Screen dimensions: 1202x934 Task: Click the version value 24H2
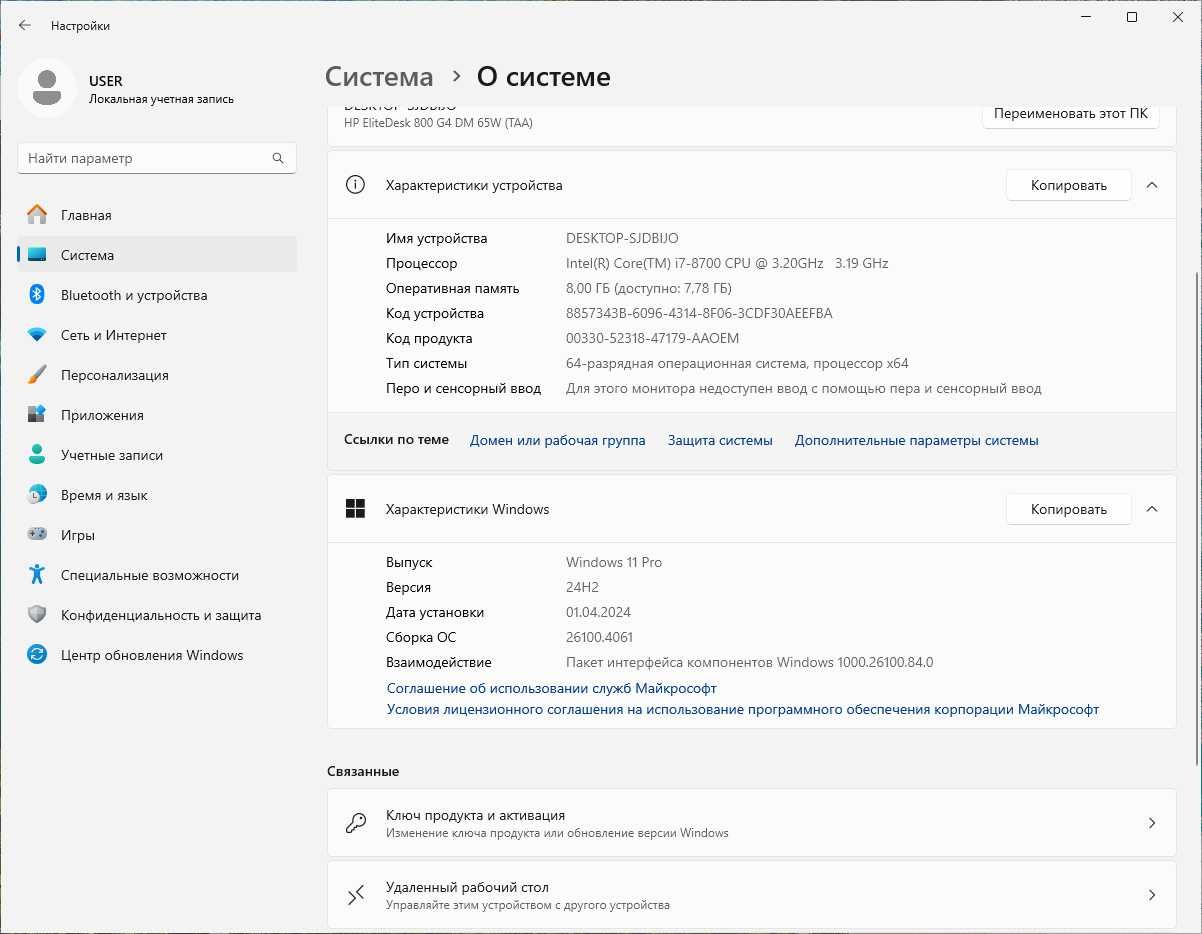tap(582, 587)
